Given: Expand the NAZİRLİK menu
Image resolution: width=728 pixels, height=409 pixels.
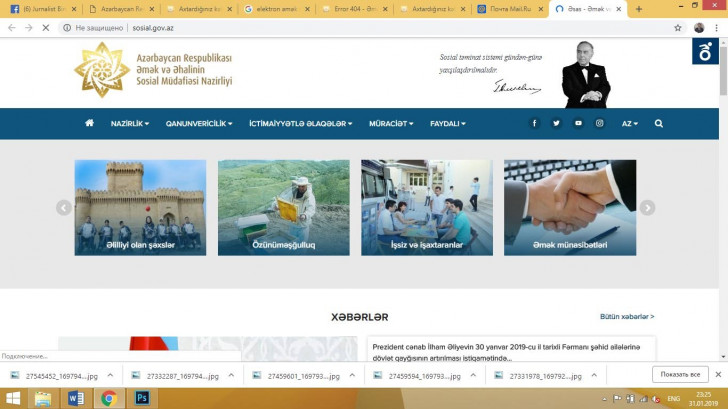Looking at the screenshot, I should tap(130, 123).
